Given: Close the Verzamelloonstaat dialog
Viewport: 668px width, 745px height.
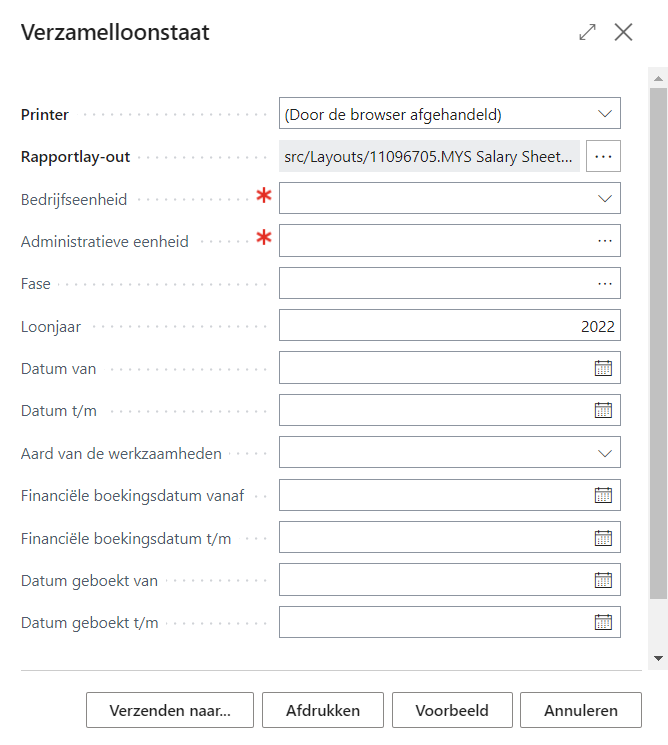Looking at the screenshot, I should tap(624, 32).
